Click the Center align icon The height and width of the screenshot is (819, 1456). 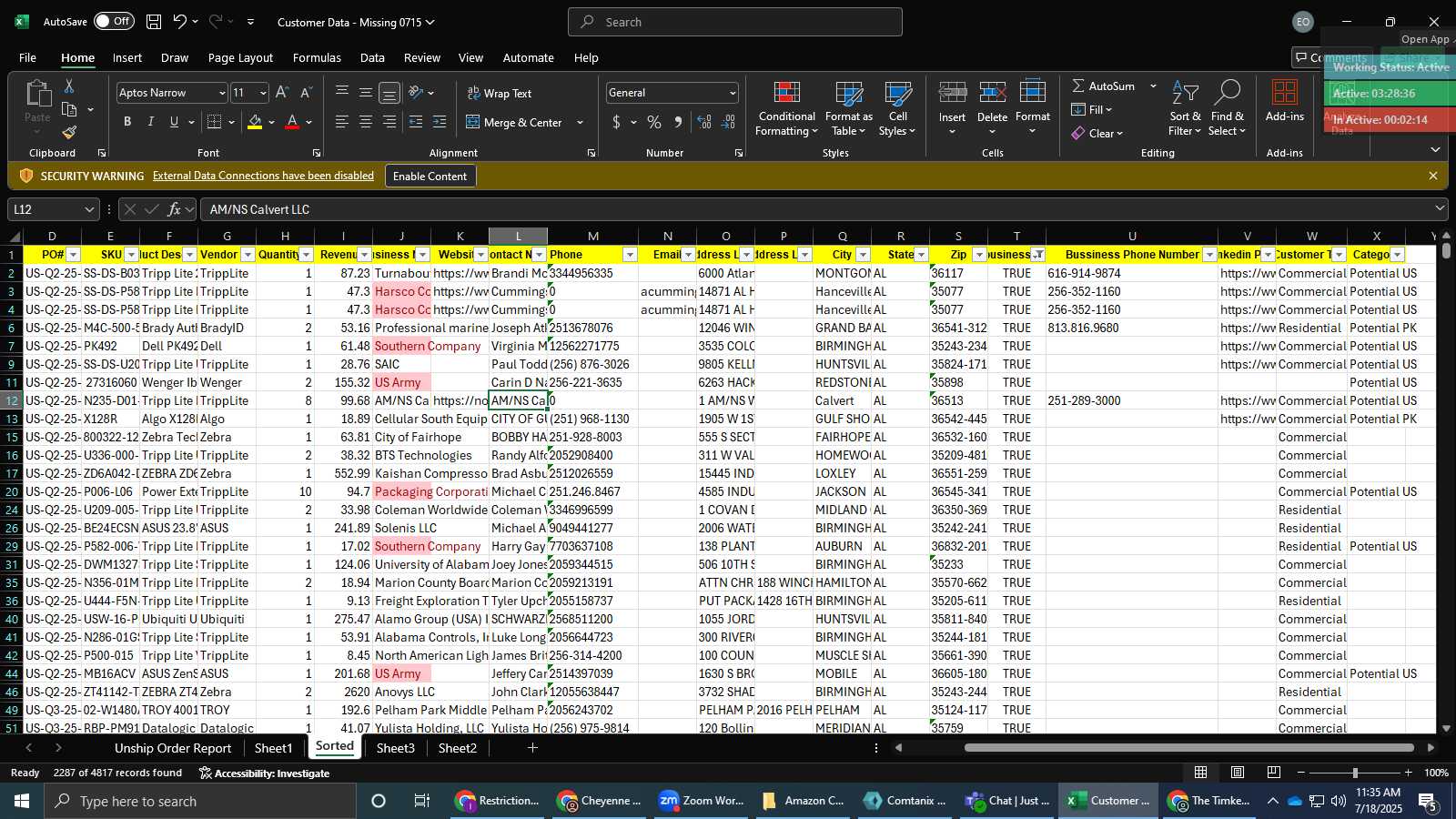(x=366, y=122)
